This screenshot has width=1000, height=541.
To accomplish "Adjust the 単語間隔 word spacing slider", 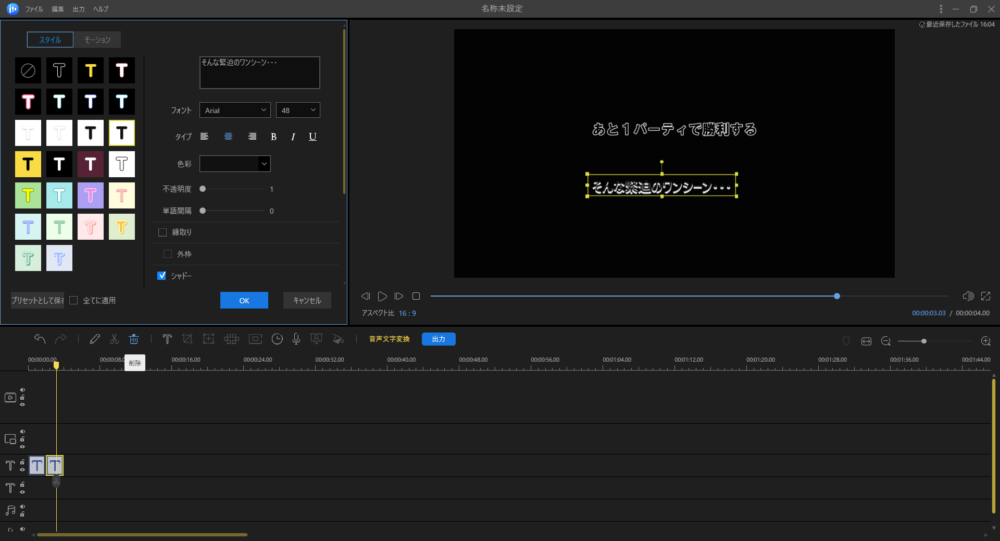I will coord(233,211).
